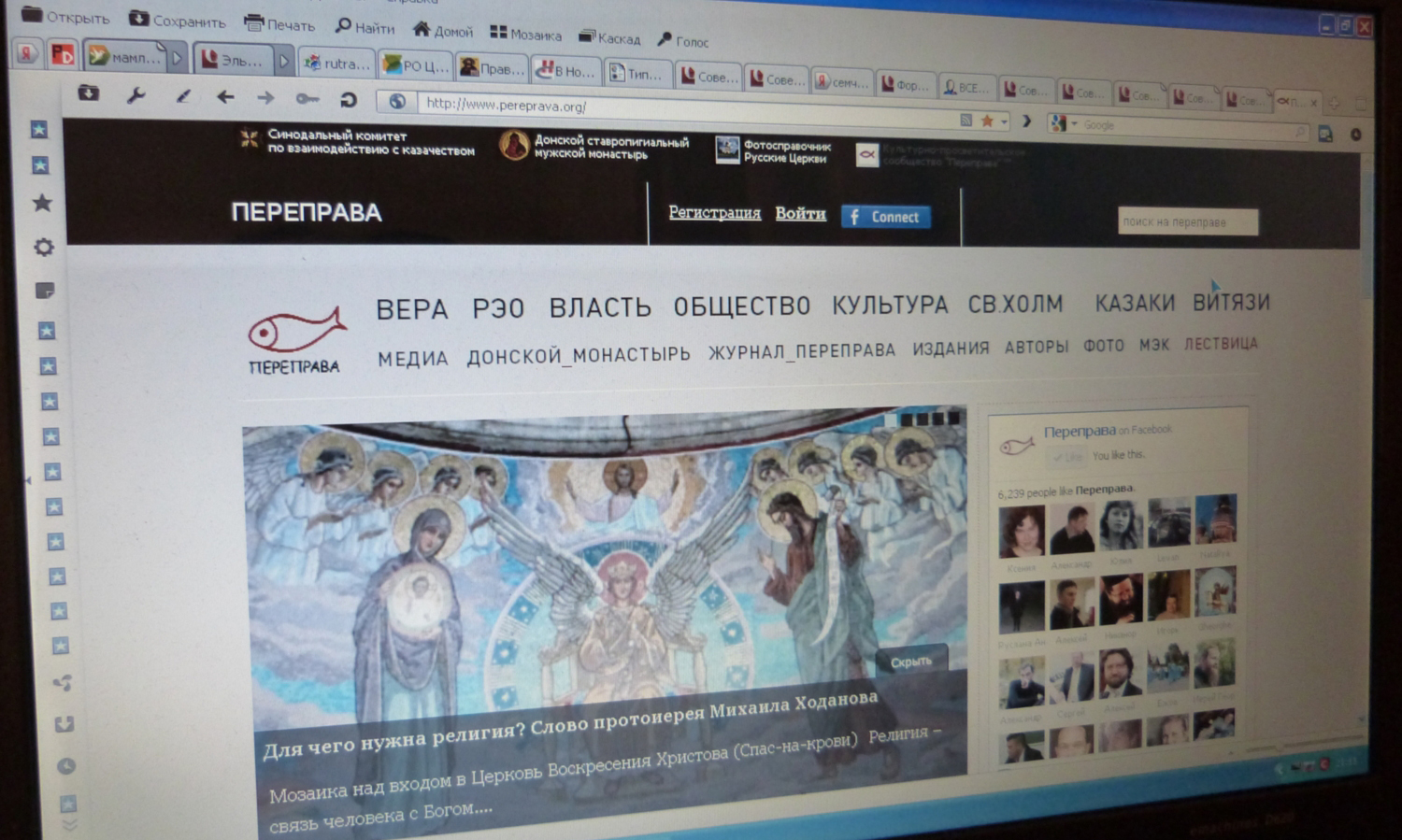Open the 'КАЗАКИ' site section
Screen dimensions: 1402x840
1135,303
